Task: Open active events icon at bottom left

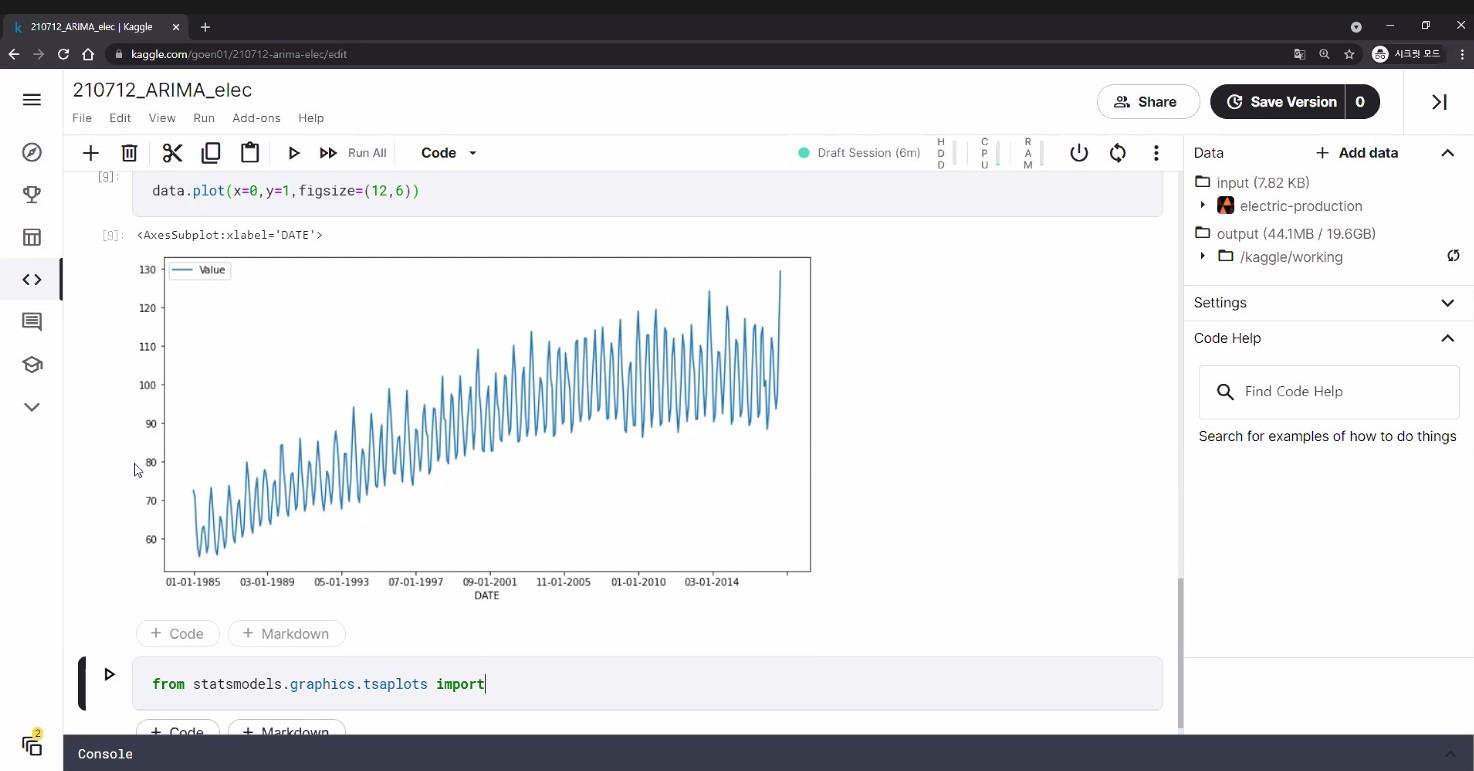Action: pos(32,745)
